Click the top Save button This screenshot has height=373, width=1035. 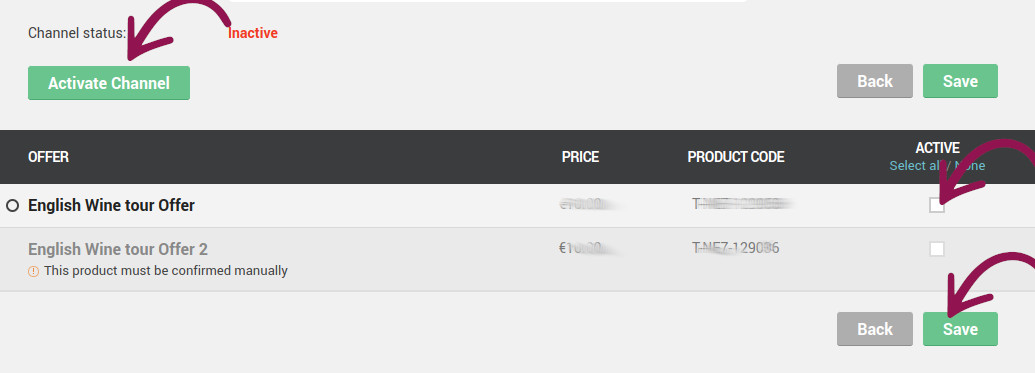click(960, 81)
